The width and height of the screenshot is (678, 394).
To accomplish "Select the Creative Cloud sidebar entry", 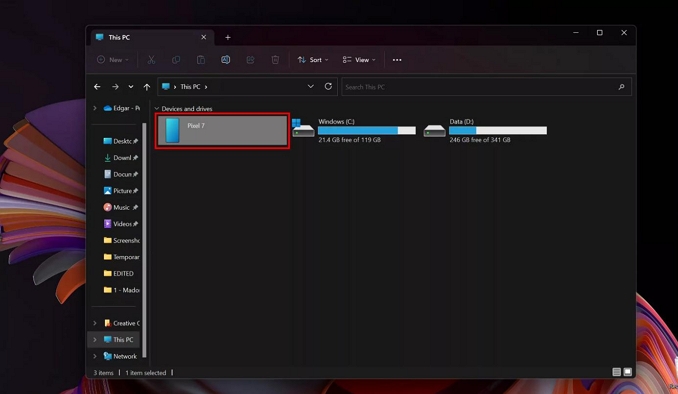I will tap(121, 323).
